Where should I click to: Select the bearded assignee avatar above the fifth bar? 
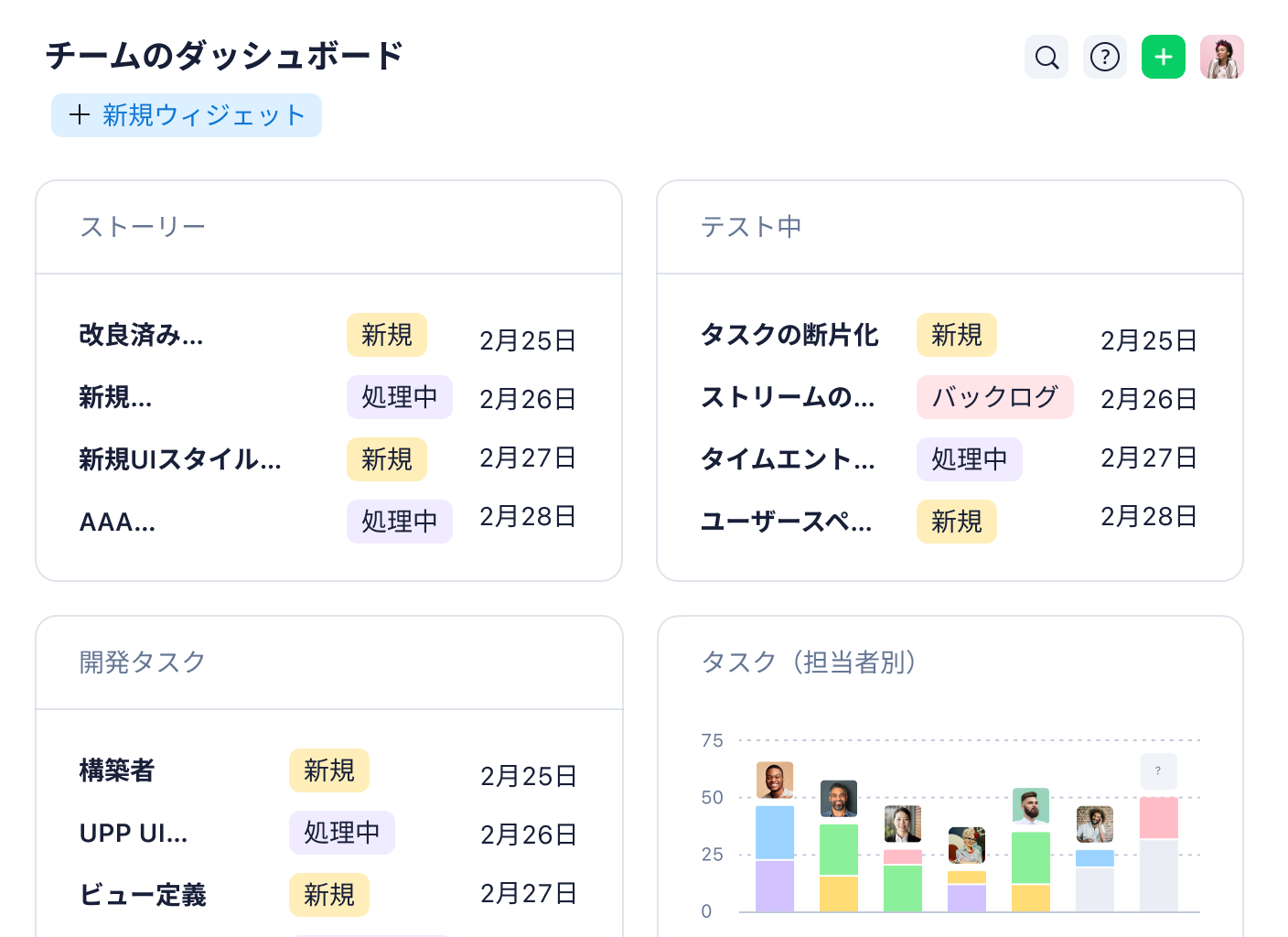(1032, 805)
